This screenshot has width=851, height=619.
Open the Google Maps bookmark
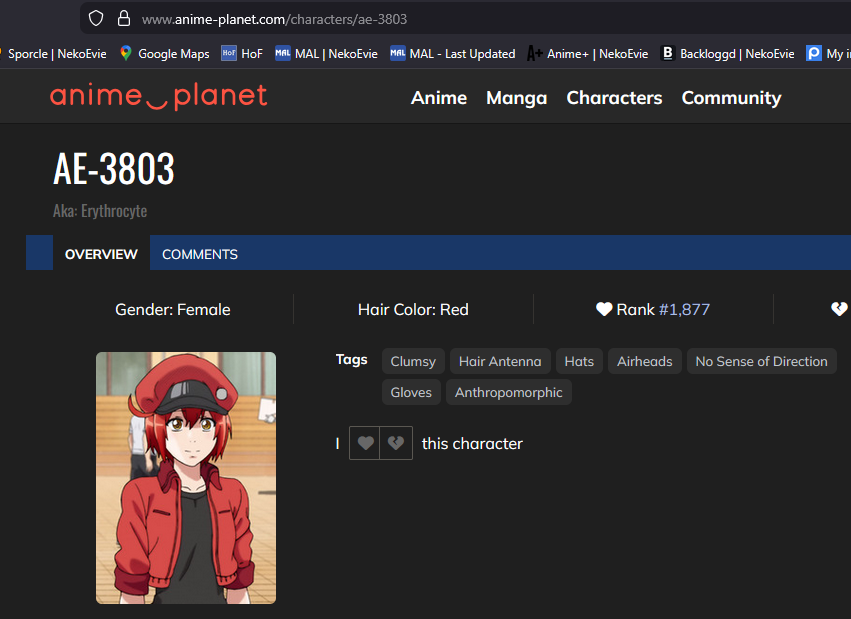[164, 54]
